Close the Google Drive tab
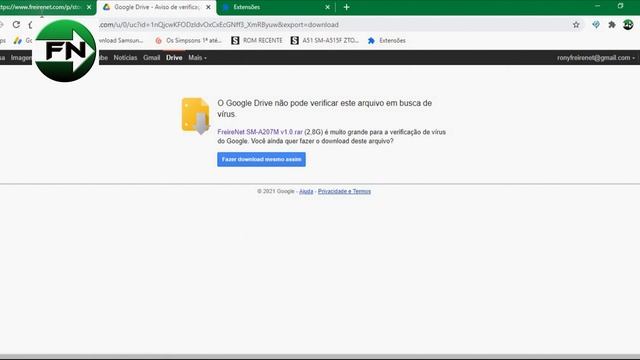640x360 pixels. point(208,7)
